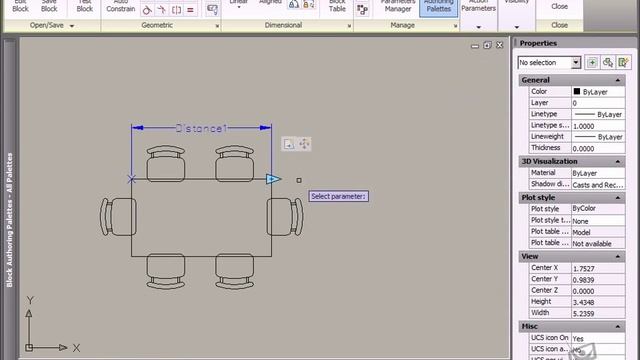Close the drawing viewport window
Viewport: 640px width, 360px height.
(x=500, y=45)
